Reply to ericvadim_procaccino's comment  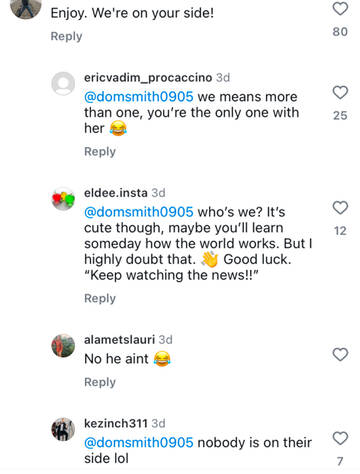[x=100, y=152]
